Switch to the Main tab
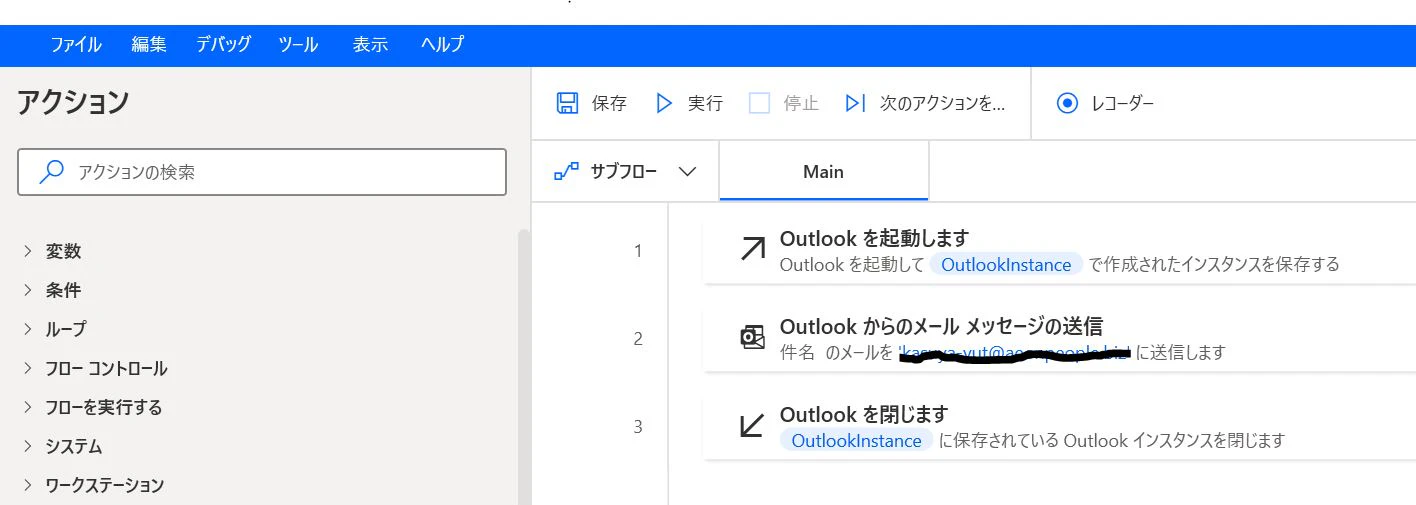Viewport: 1416px width, 505px height. pyautogui.click(x=824, y=172)
